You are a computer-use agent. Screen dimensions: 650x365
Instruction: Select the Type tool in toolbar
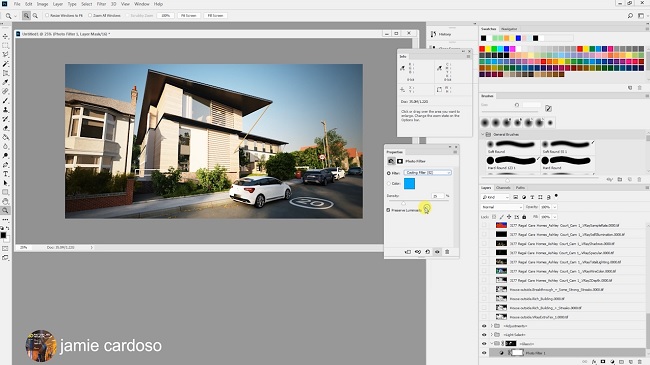click(5, 174)
